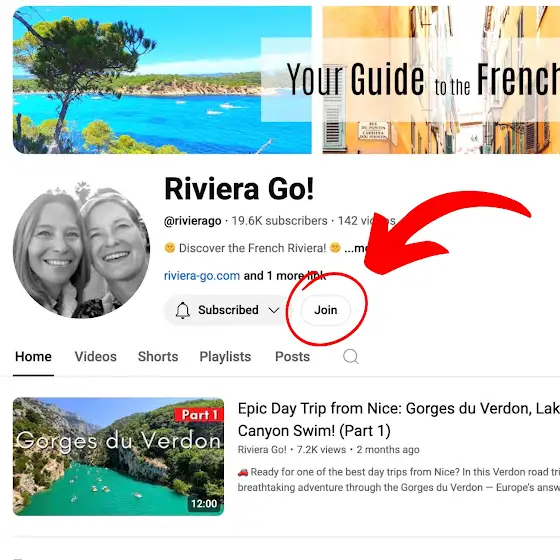Image resolution: width=560 pixels, height=560 pixels.
Task: Open the Subscribed button
Action: 228,310
